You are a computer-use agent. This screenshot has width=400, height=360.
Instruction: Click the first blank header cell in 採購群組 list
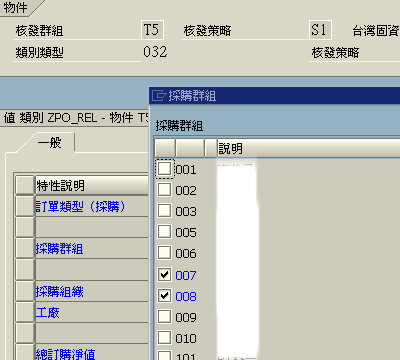164,148
